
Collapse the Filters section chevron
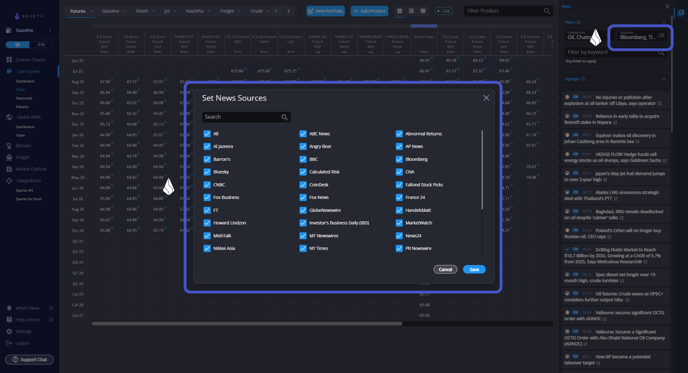point(663,22)
